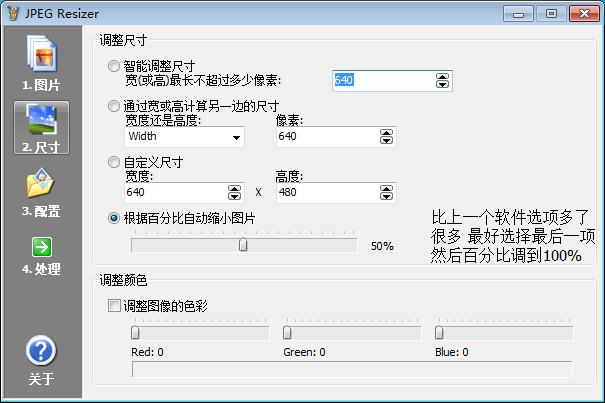The width and height of the screenshot is (605, 403).
Task: Click the 50% percentage value label
Action: [382, 246]
